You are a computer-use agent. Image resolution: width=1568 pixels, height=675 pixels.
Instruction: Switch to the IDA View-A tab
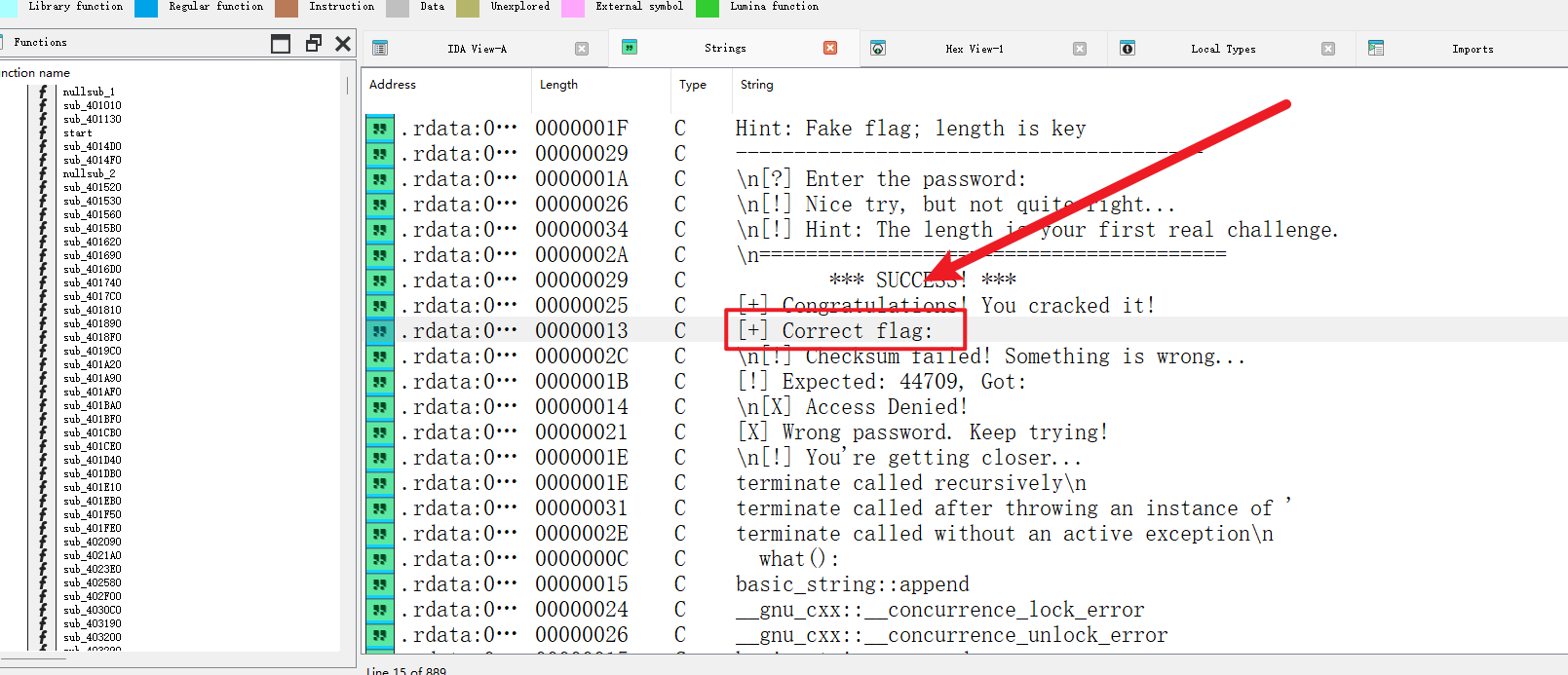coord(477,49)
